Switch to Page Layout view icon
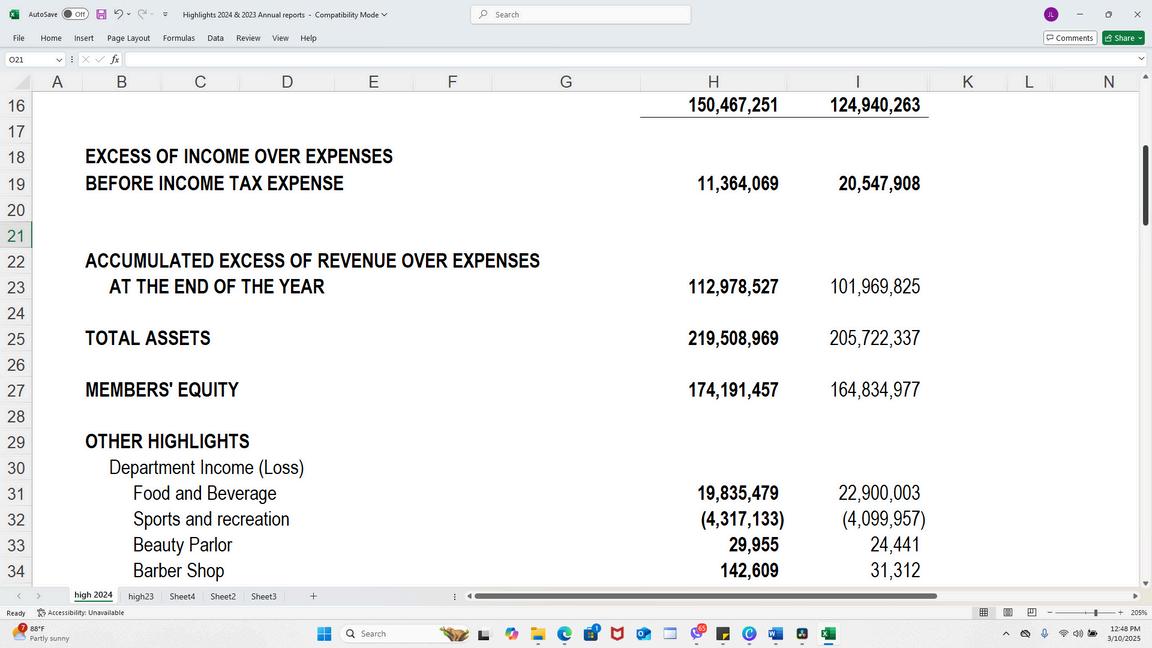 click(1008, 612)
